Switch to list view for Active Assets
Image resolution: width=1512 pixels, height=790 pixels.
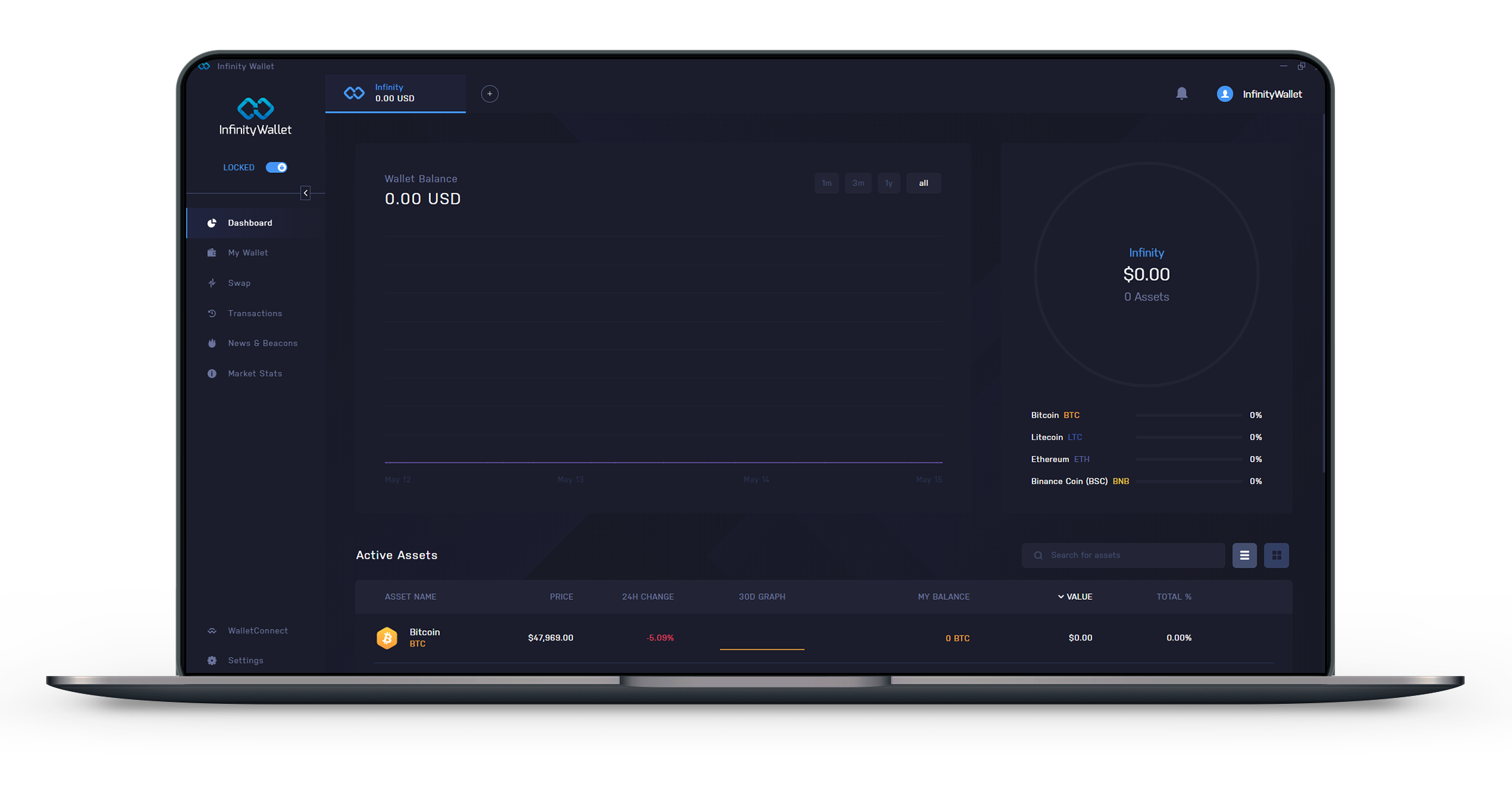pos(1245,554)
